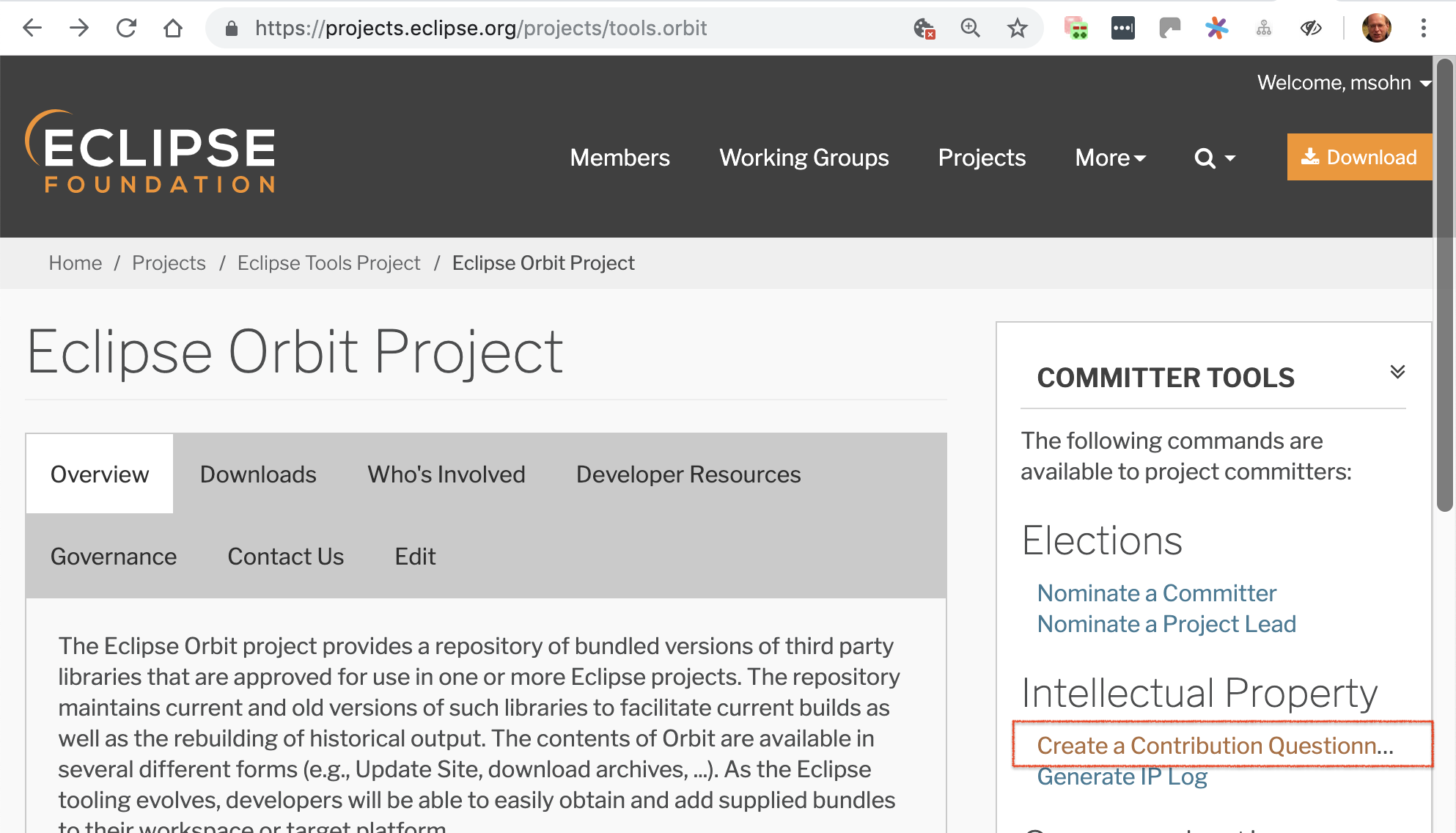The image size is (1456, 833).
Task: Click the zoom magnifier icon in address bar
Action: pos(970,28)
